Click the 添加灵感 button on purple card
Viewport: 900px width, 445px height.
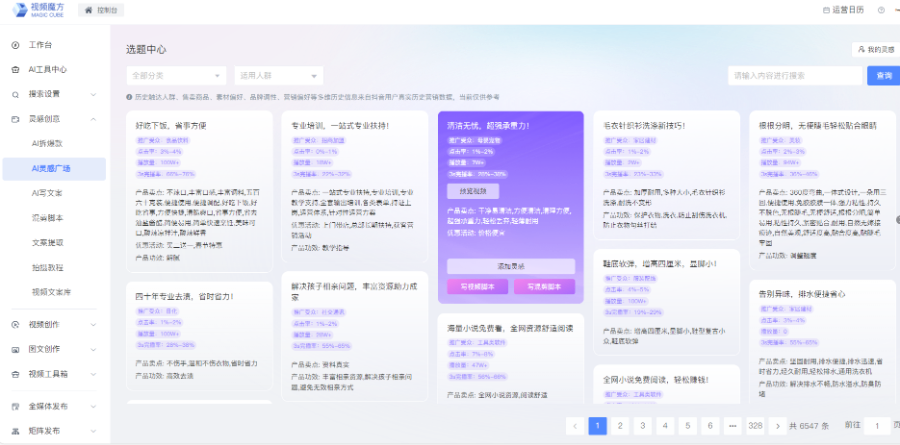(x=511, y=266)
